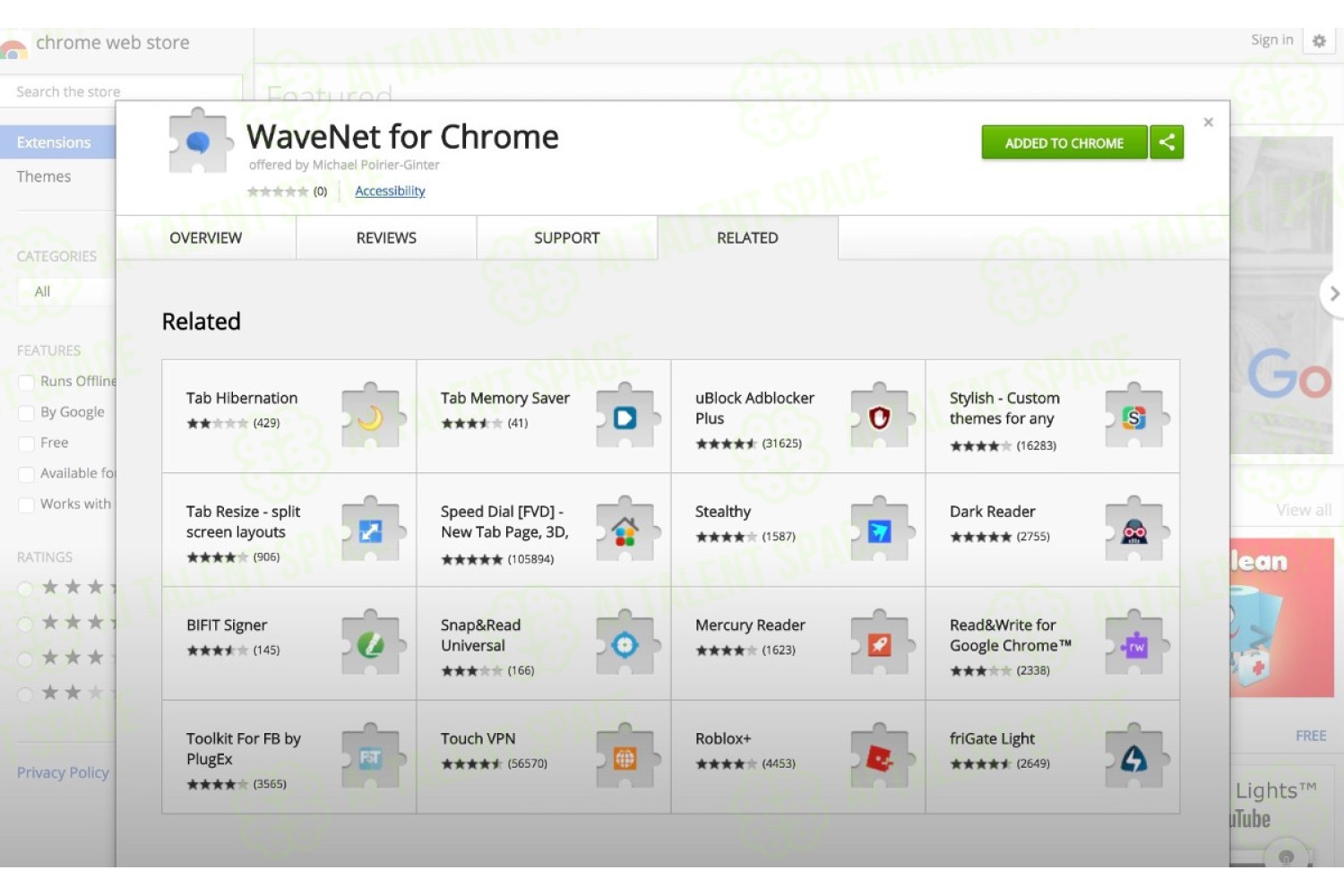Click the FREE label on background card
Screen dimensions: 1344x896
(x=1311, y=736)
